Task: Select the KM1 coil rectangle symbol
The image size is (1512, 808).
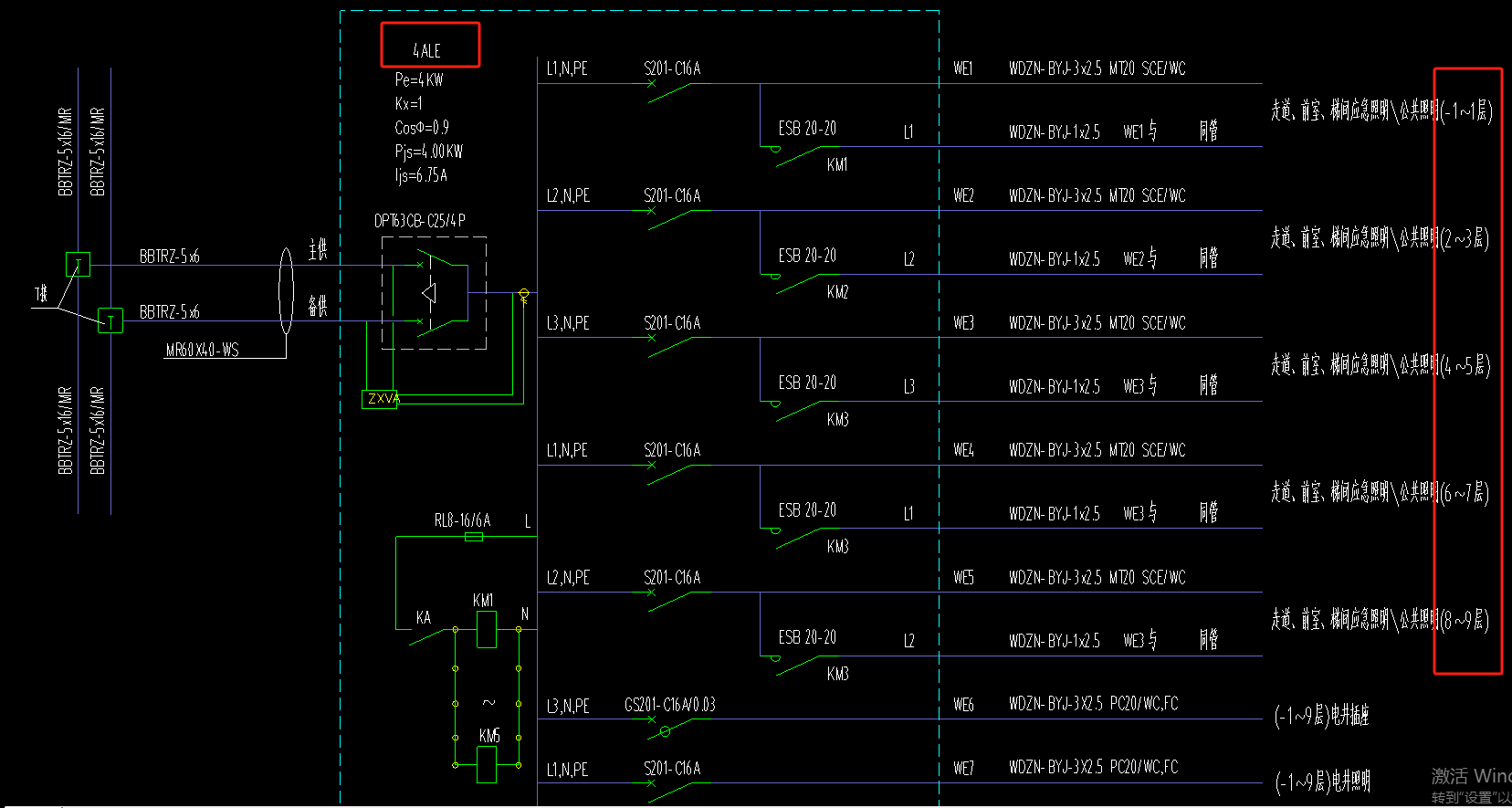Action: (x=487, y=630)
